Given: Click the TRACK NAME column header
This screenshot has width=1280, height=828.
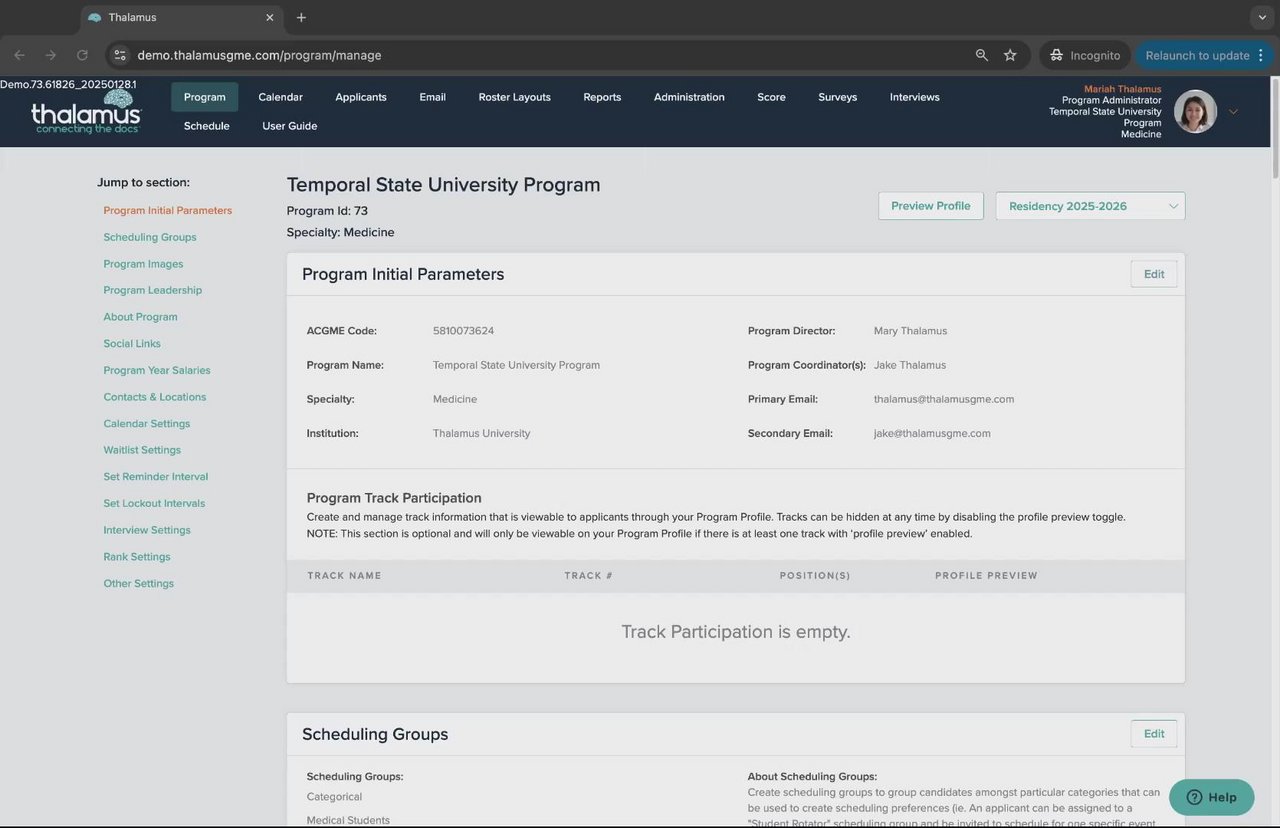Looking at the screenshot, I should (344, 576).
